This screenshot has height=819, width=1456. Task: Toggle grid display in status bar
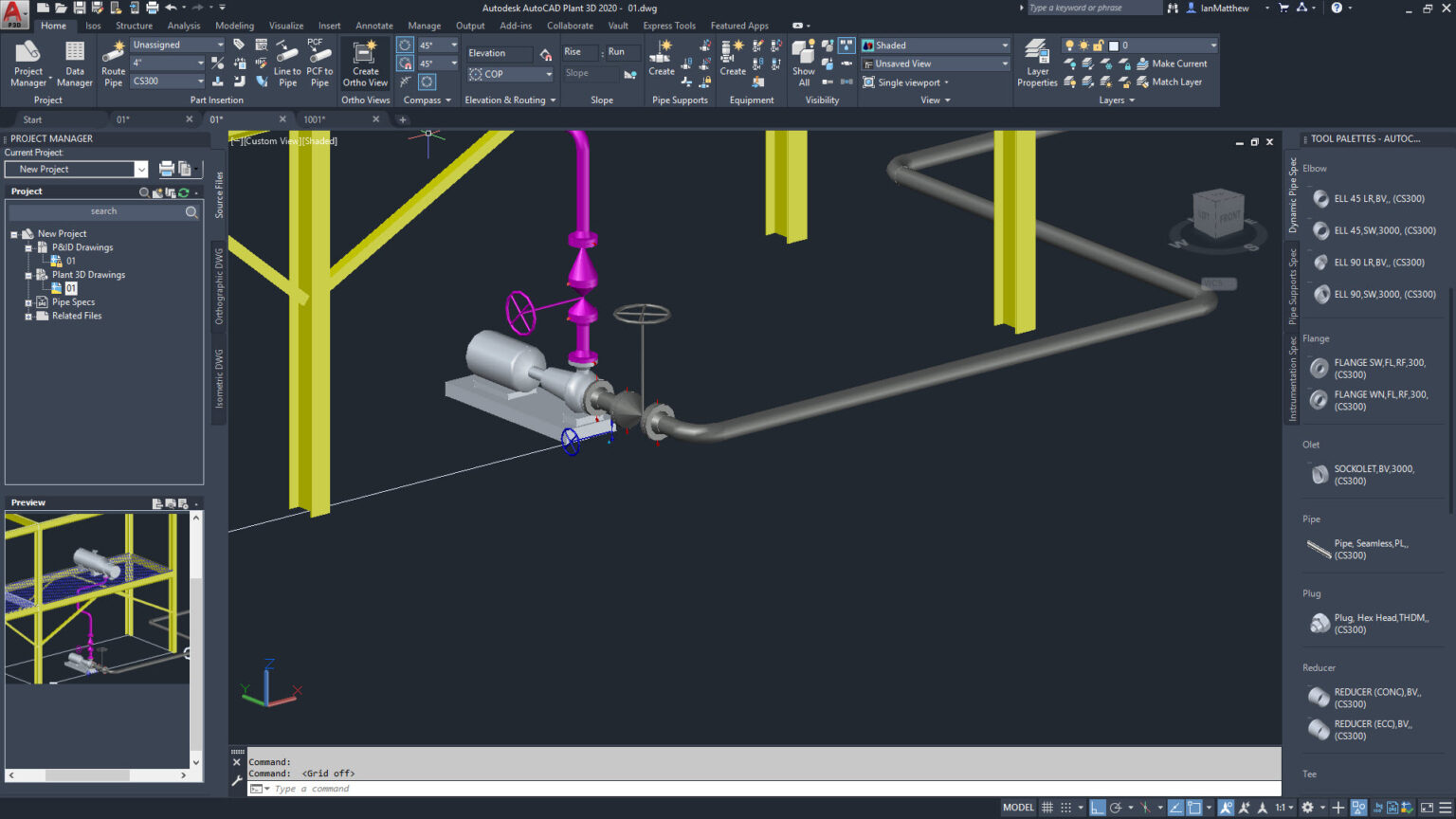tap(1047, 806)
